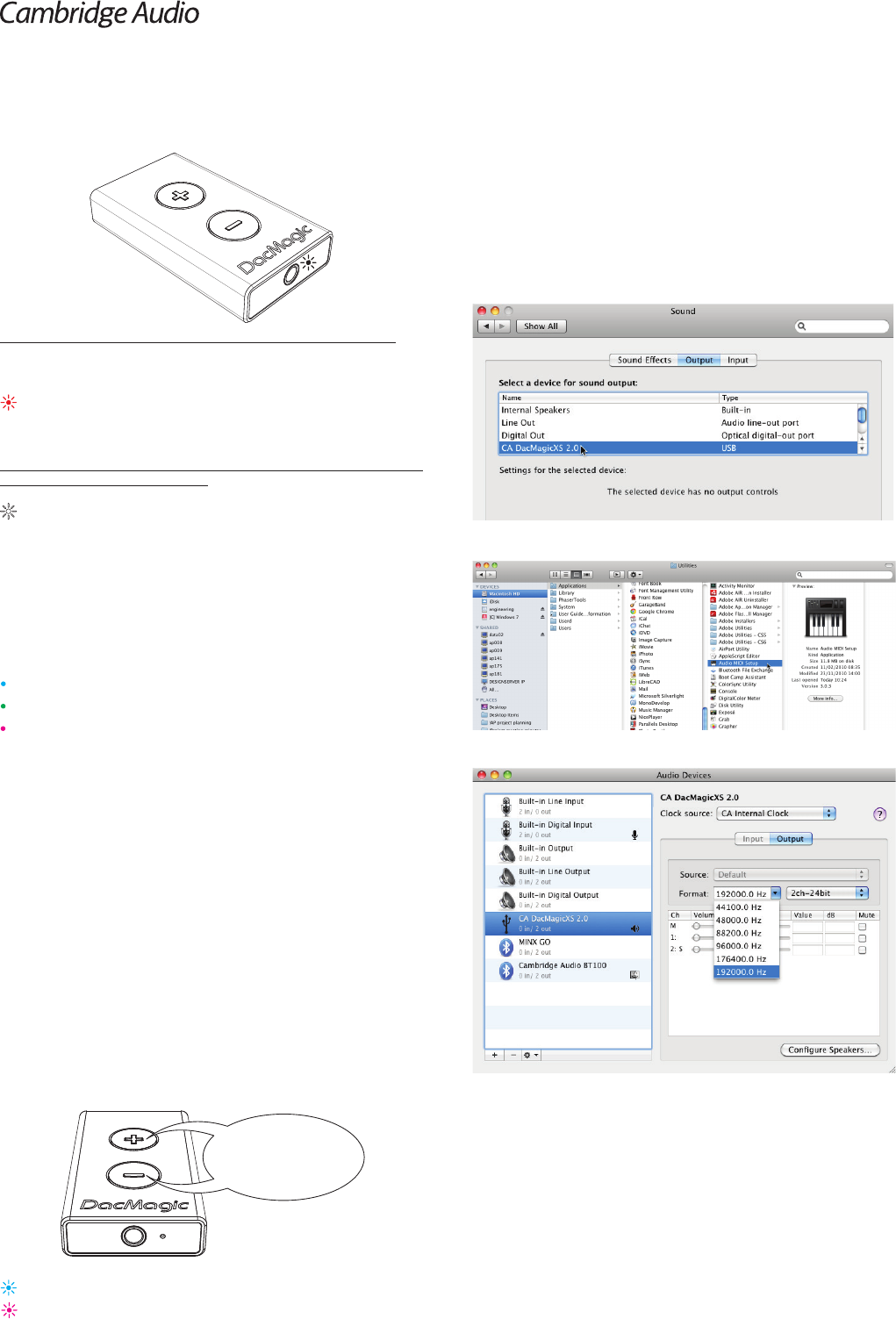
Task: Select Activity Monitor in Utilities list
Action: point(743,585)
